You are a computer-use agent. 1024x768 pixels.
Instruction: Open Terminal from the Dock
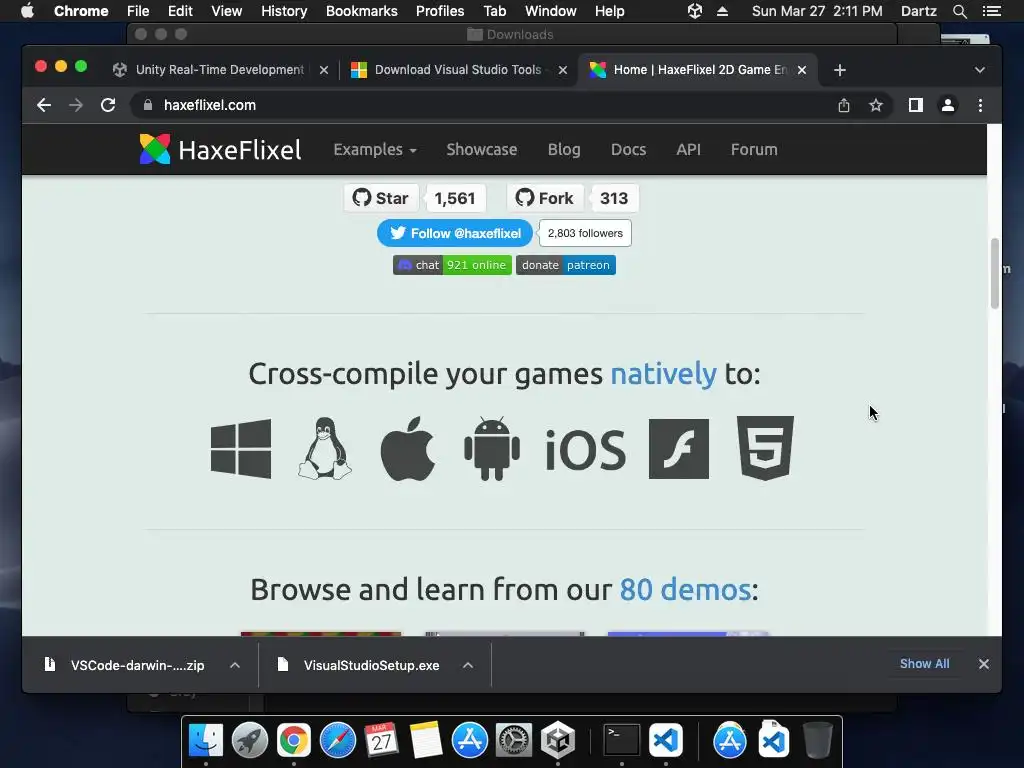click(621, 741)
